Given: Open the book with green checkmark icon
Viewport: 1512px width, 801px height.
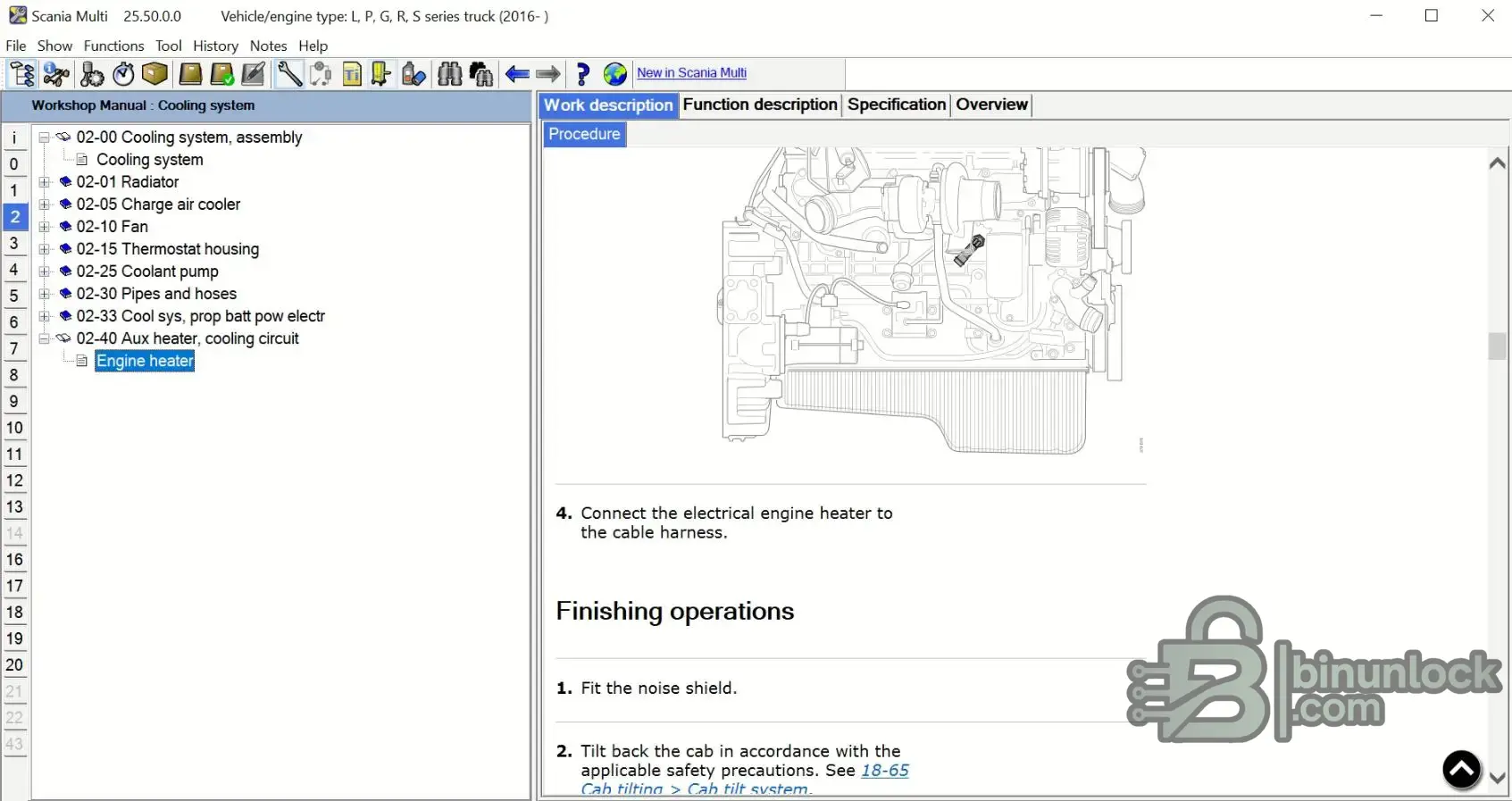Looking at the screenshot, I should (x=221, y=74).
